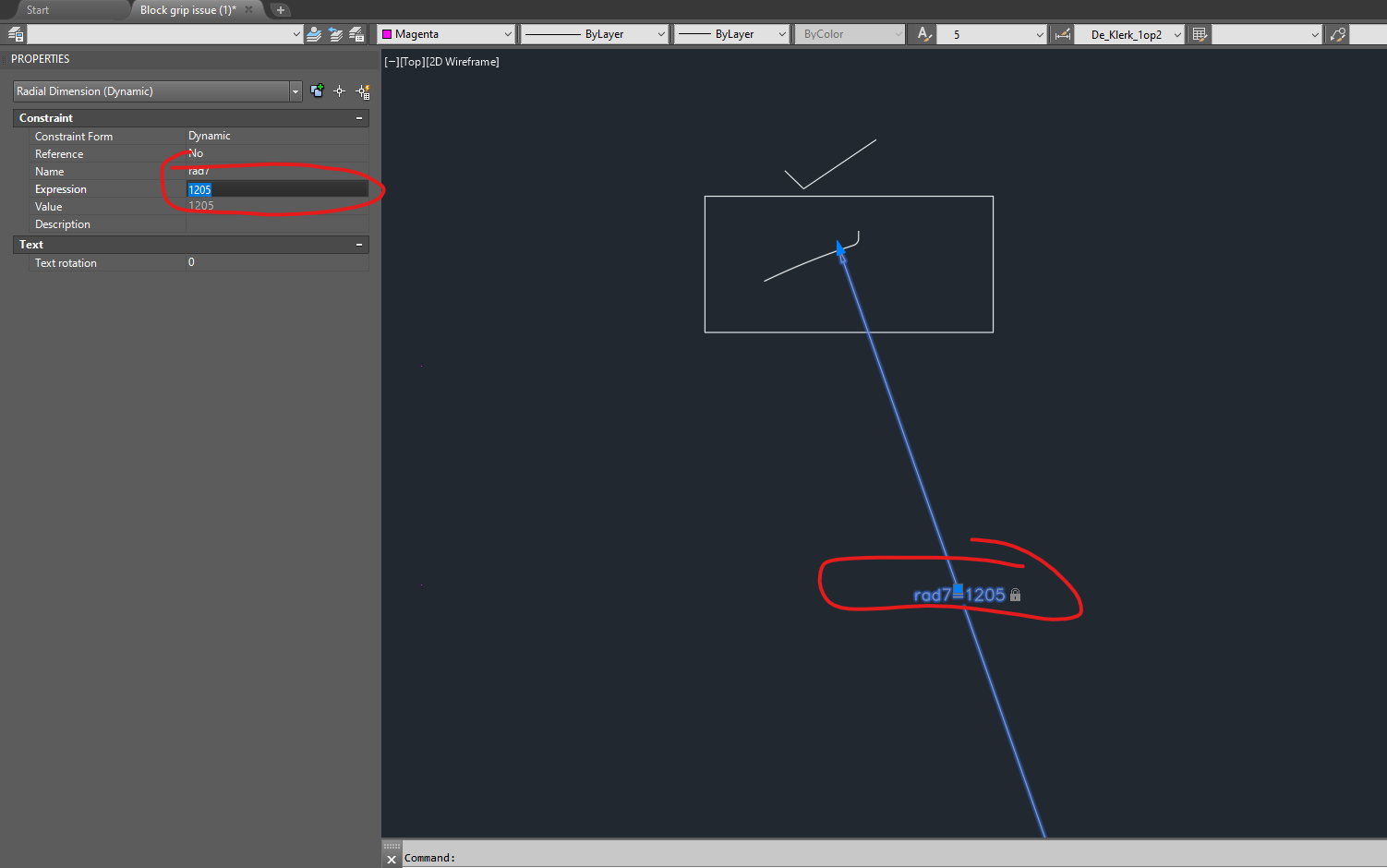Click the table style icon near De_Klerk_1op2

[1199, 34]
